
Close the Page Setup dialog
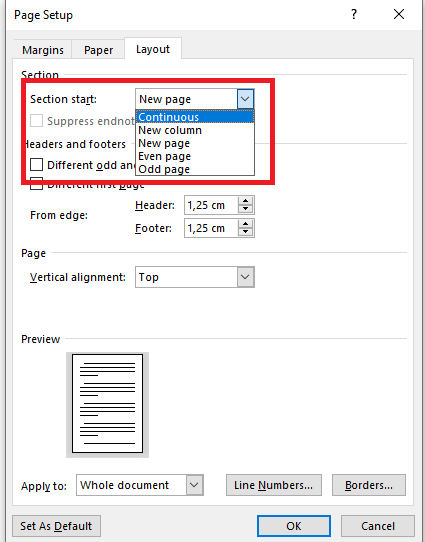pyautogui.click(x=399, y=15)
